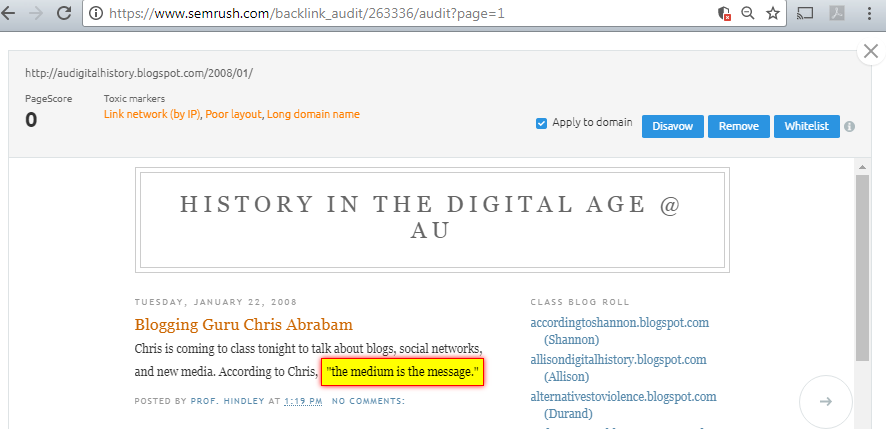Go to next backlink with arrow button
Screen dimensions: 886x429
click(x=825, y=401)
